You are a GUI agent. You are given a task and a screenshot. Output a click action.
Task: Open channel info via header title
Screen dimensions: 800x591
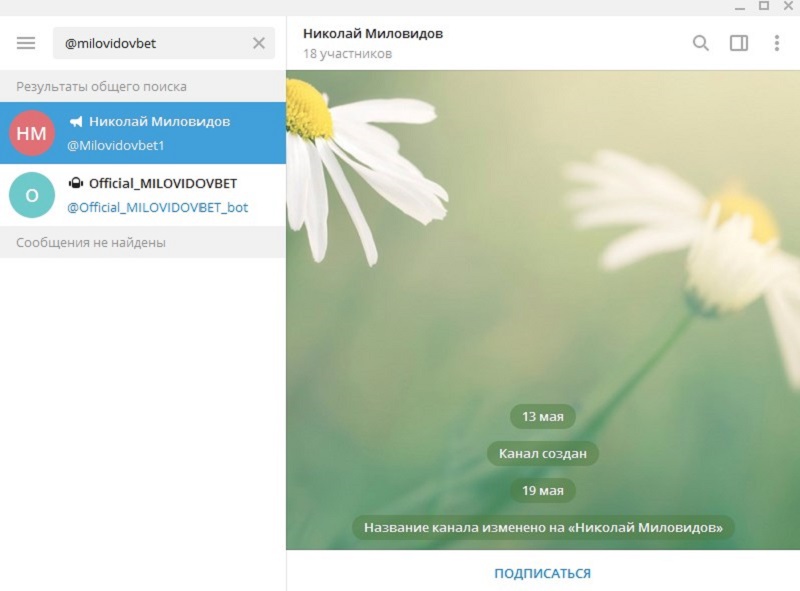[373, 34]
